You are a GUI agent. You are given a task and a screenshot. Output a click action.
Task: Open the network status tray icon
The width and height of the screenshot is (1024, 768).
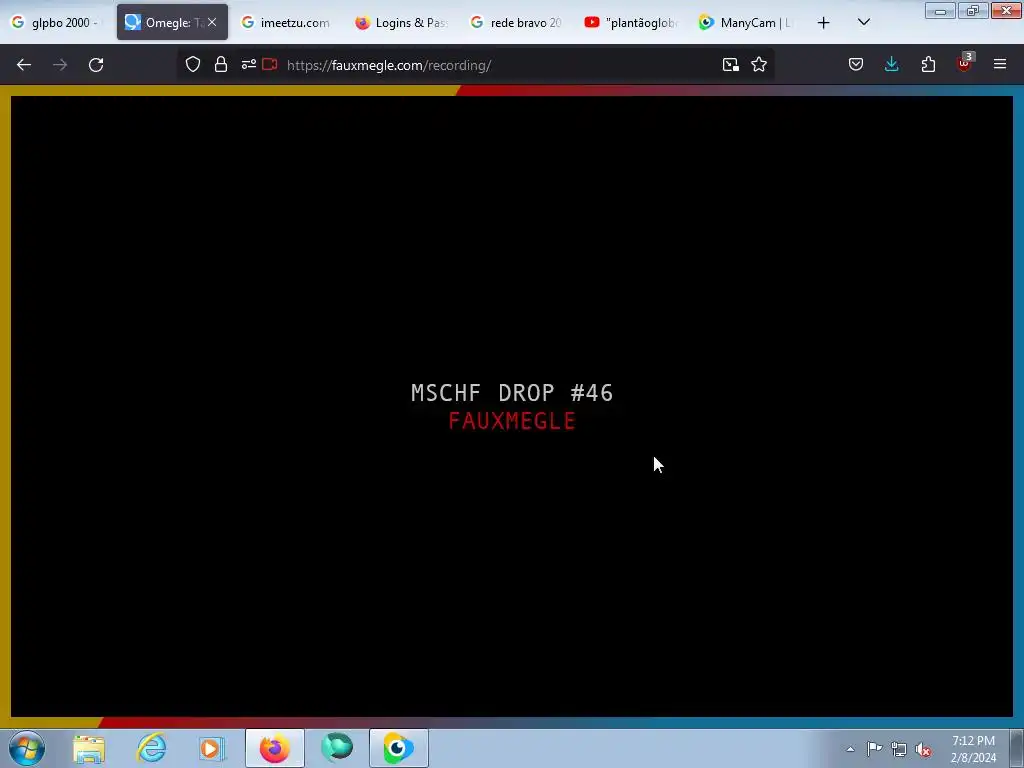point(899,749)
